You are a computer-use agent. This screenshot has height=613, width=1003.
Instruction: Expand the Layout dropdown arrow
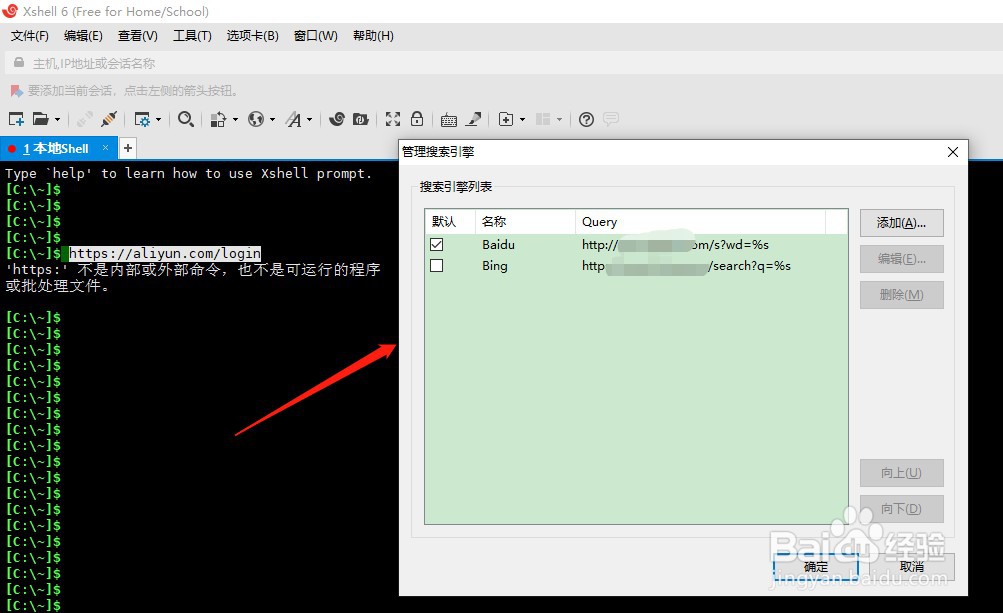pos(559,120)
